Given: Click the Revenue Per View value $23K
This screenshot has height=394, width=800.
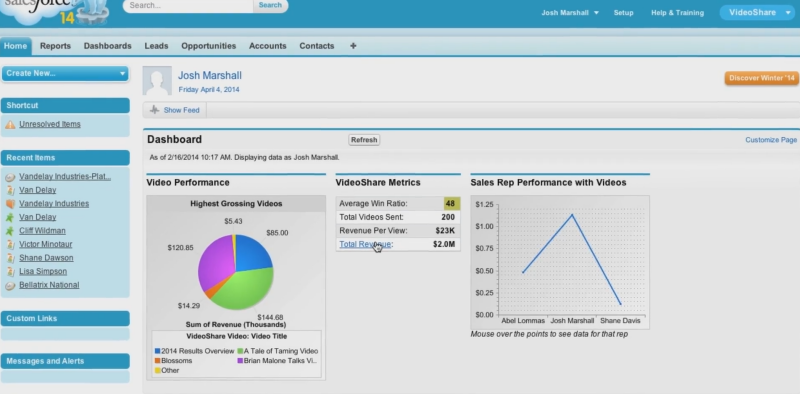Looking at the screenshot, I should [x=445, y=231].
